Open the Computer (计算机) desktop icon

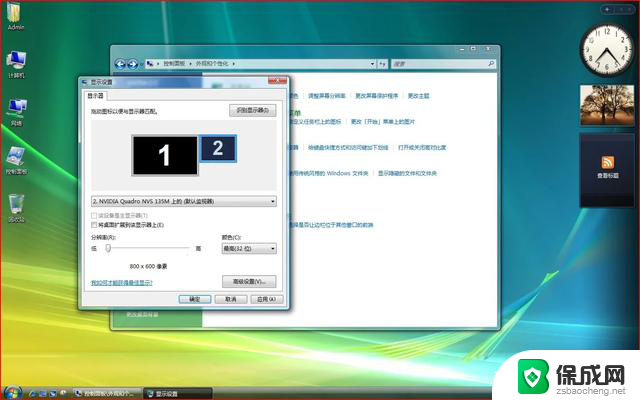pyautogui.click(x=16, y=63)
